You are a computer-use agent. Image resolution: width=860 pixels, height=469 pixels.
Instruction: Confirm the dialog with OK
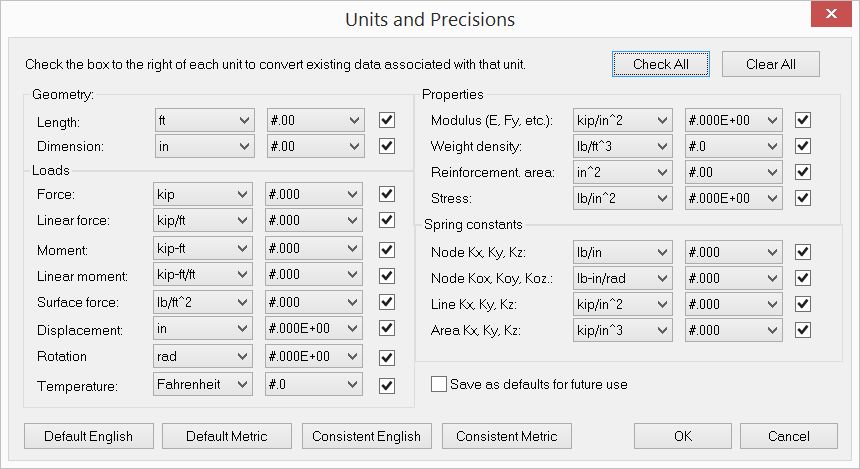point(682,436)
